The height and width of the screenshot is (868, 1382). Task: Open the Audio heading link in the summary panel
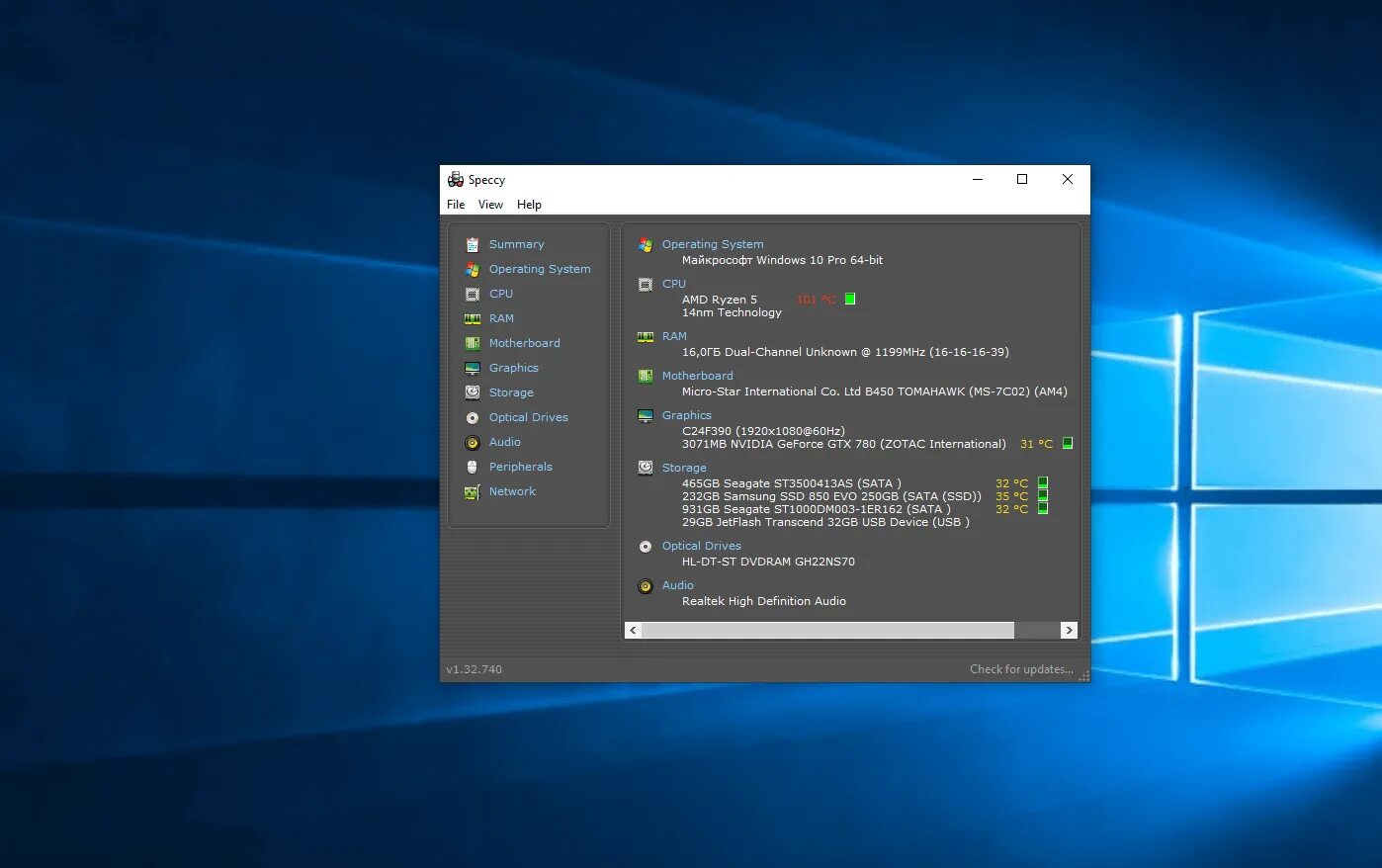click(x=678, y=585)
